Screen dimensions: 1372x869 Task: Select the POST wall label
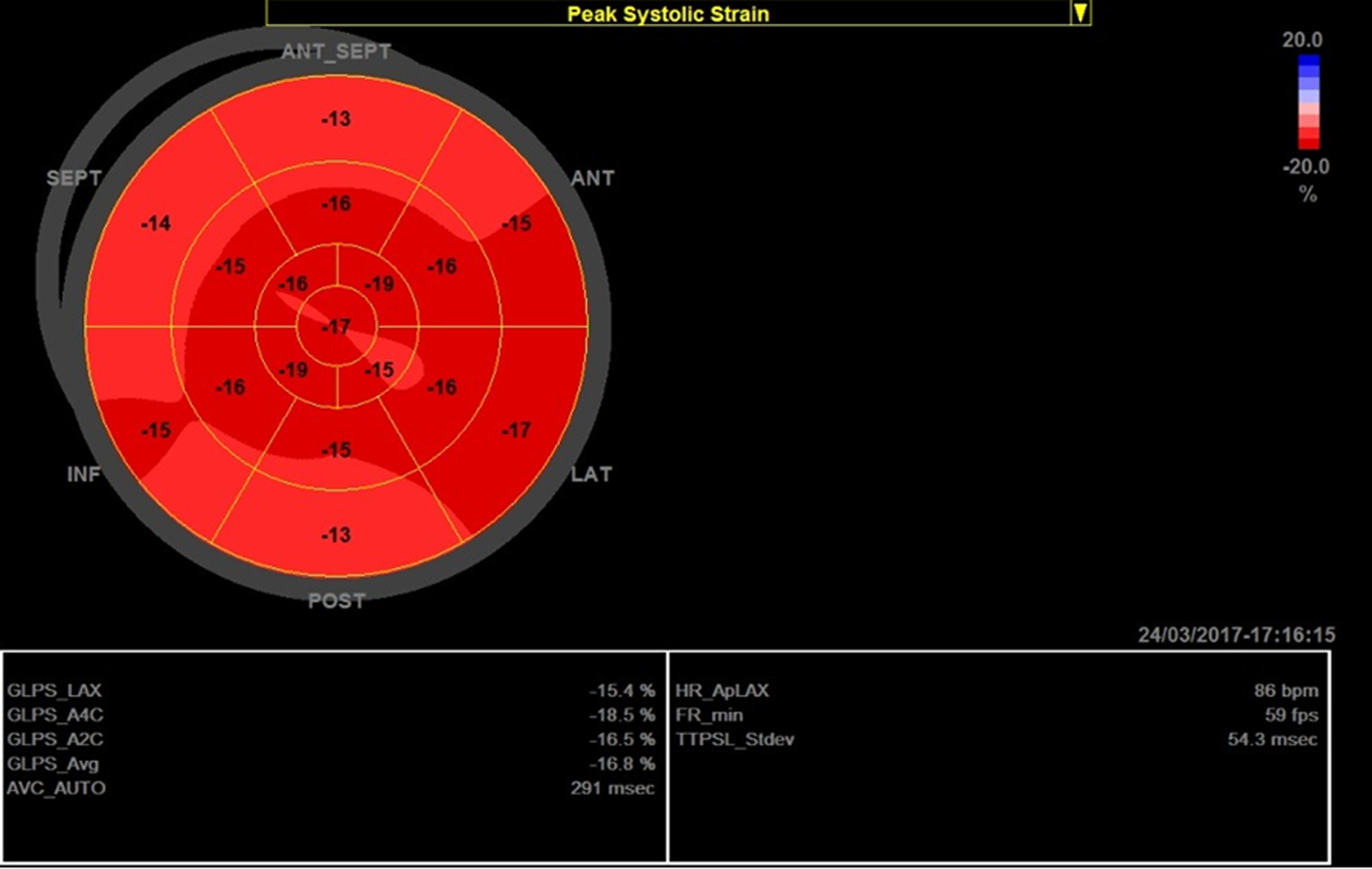(x=337, y=602)
